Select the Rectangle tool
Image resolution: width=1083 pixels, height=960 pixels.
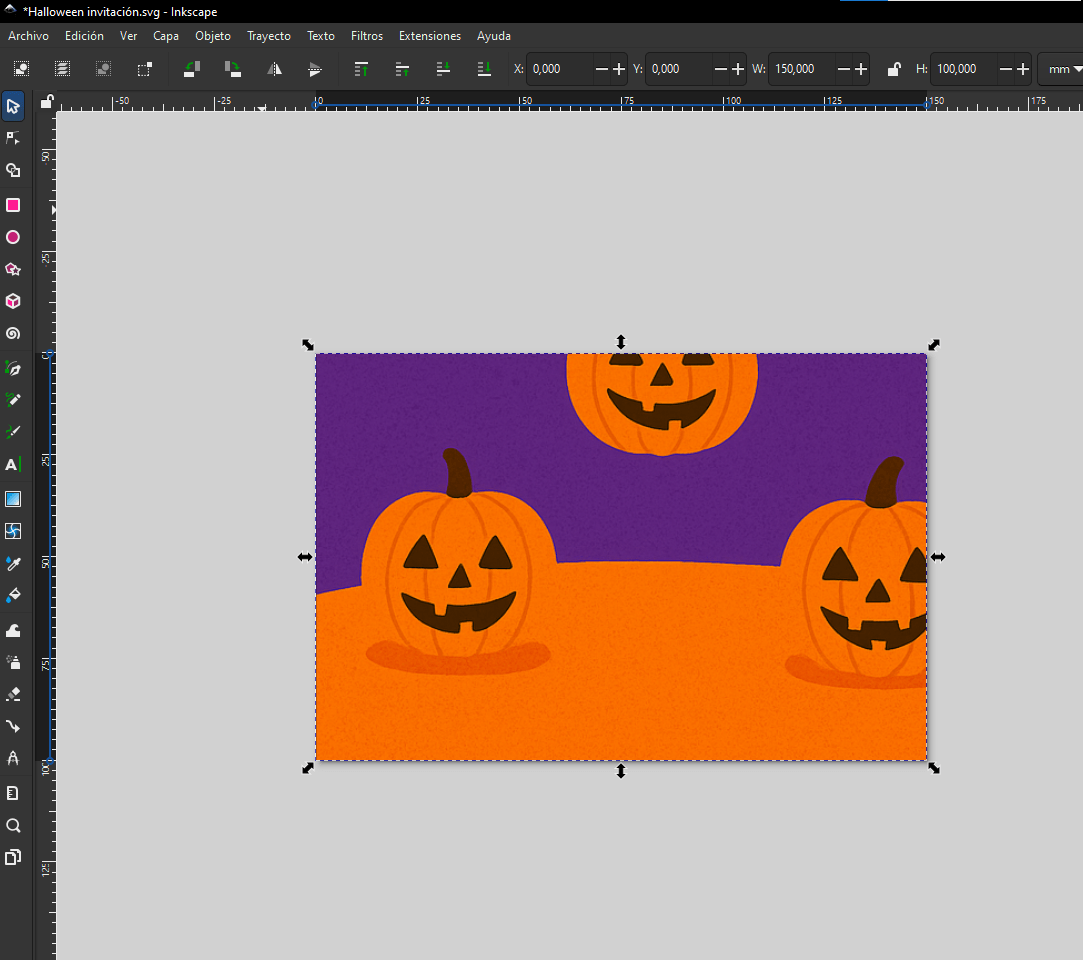(13, 205)
